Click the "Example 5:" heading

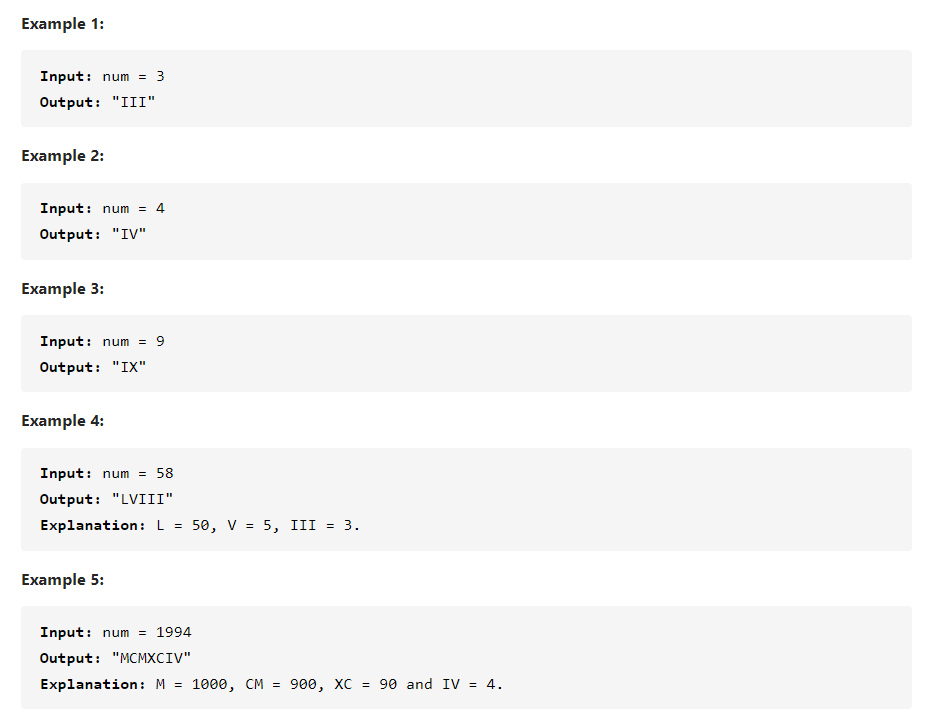tap(62, 580)
